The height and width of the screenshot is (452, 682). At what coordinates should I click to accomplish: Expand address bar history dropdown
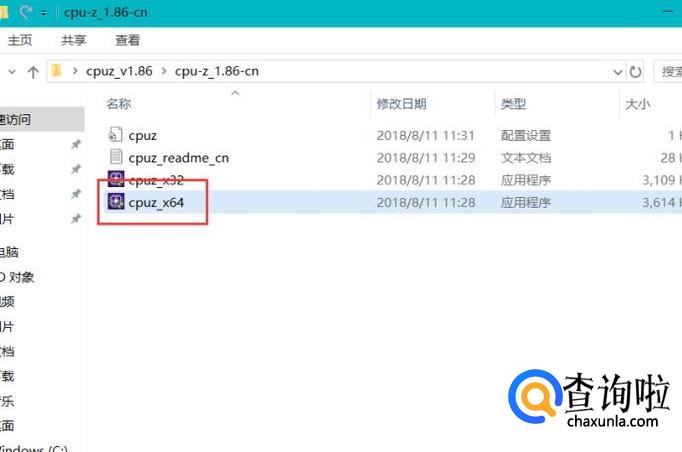pyautogui.click(x=617, y=72)
